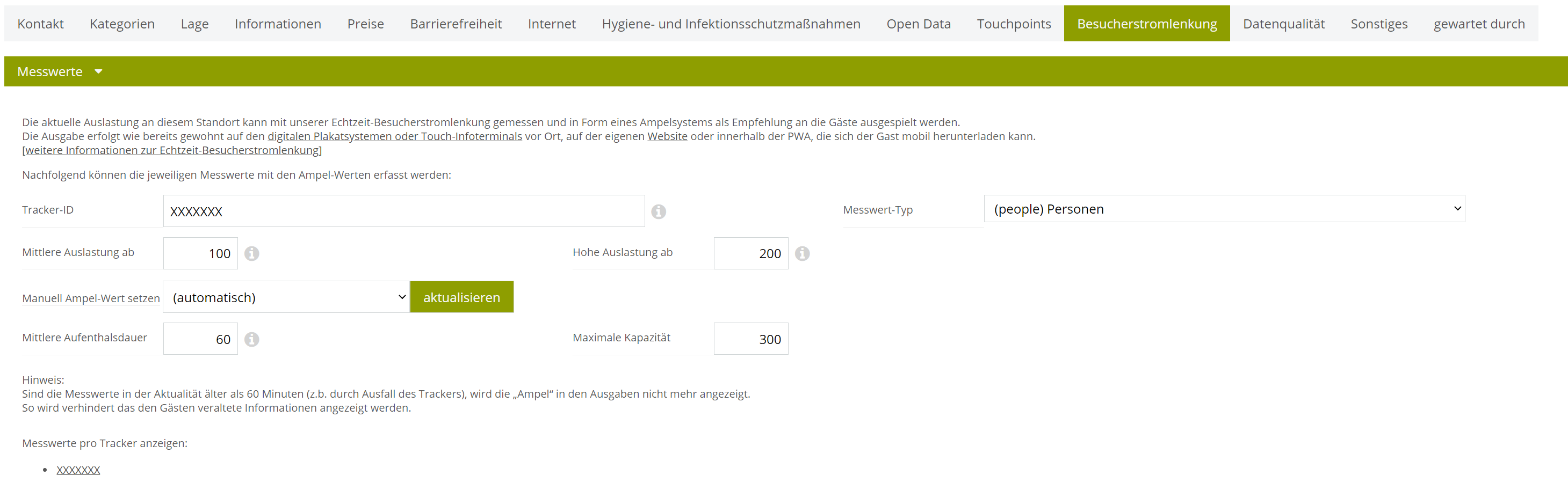Click the info icon next to Hohe Auslastung

802,253
